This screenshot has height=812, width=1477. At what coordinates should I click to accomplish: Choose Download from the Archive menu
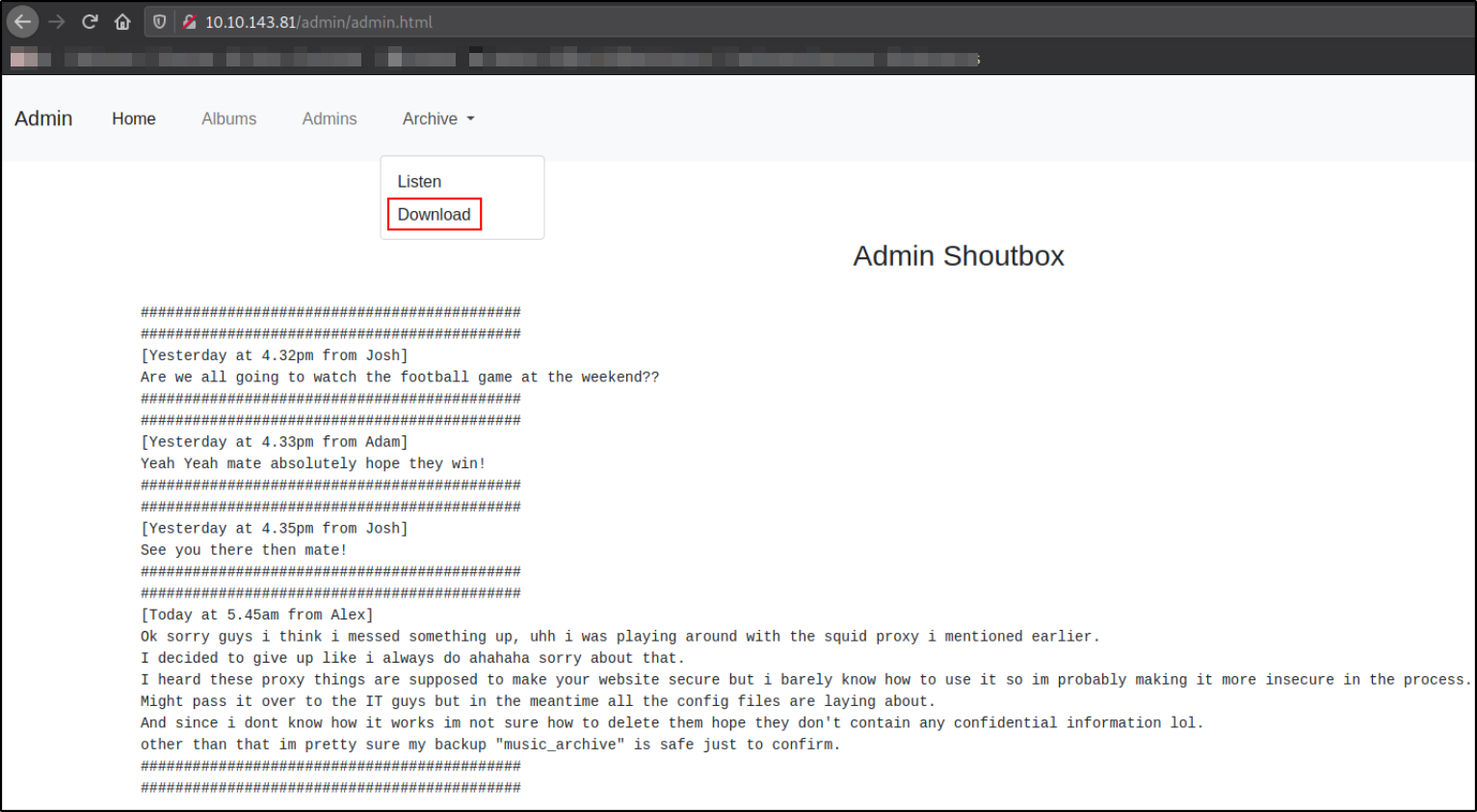435,214
